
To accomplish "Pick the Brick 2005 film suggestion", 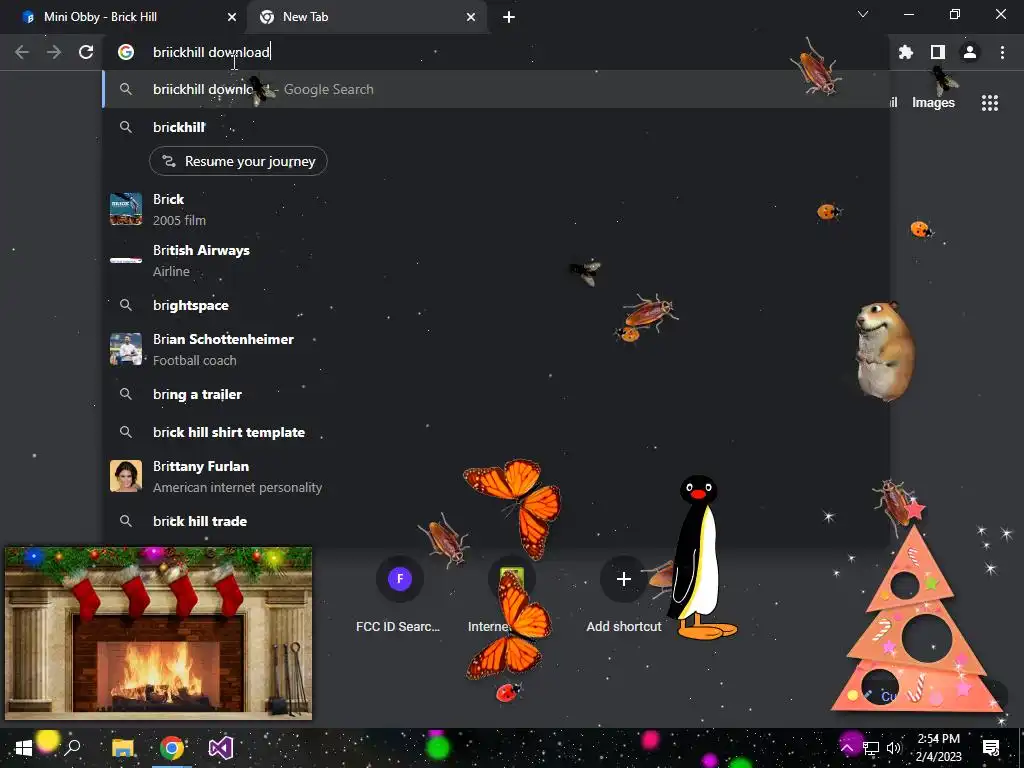I will click(x=496, y=209).
